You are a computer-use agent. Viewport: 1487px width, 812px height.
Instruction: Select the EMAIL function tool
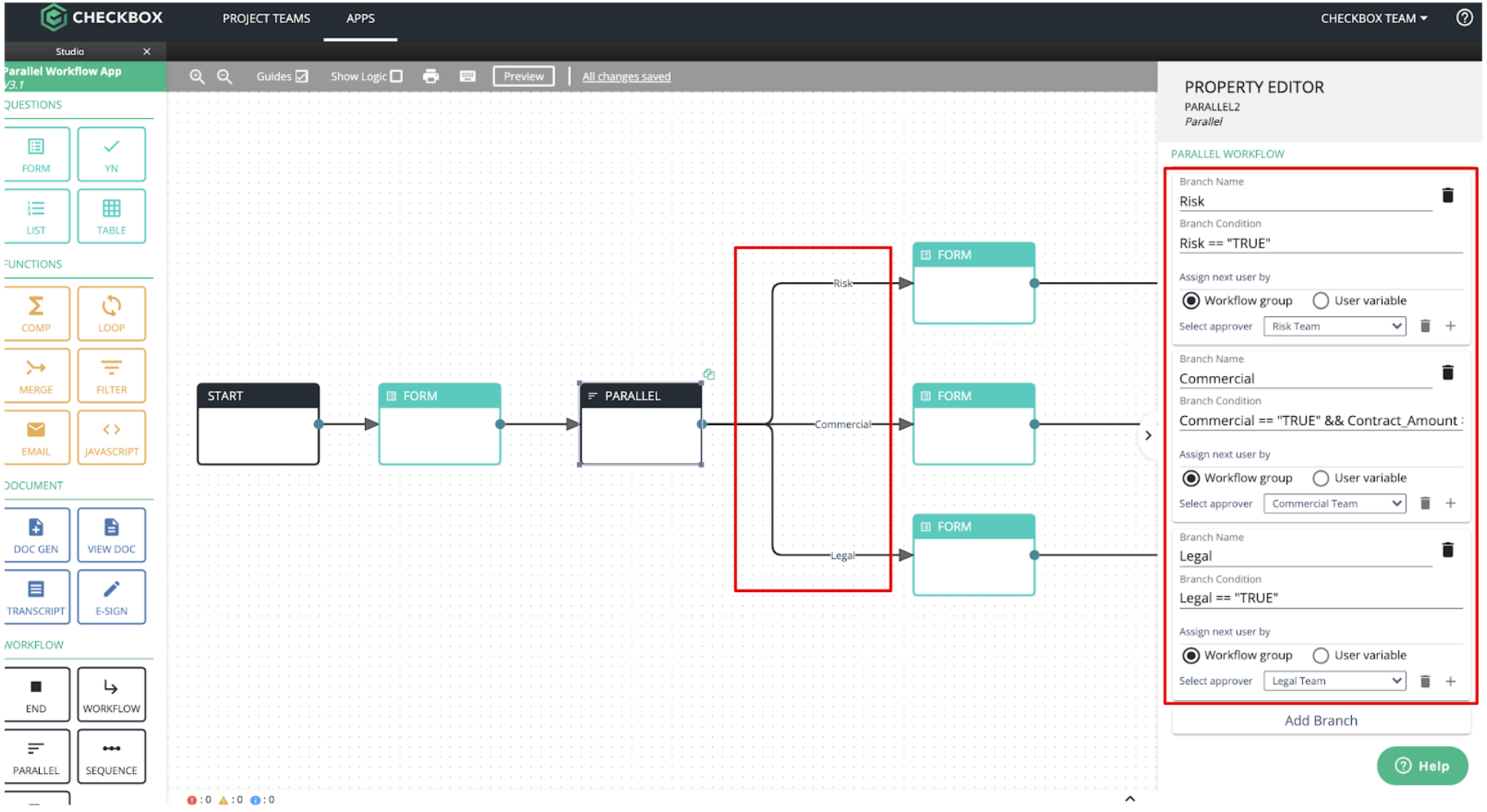36,438
